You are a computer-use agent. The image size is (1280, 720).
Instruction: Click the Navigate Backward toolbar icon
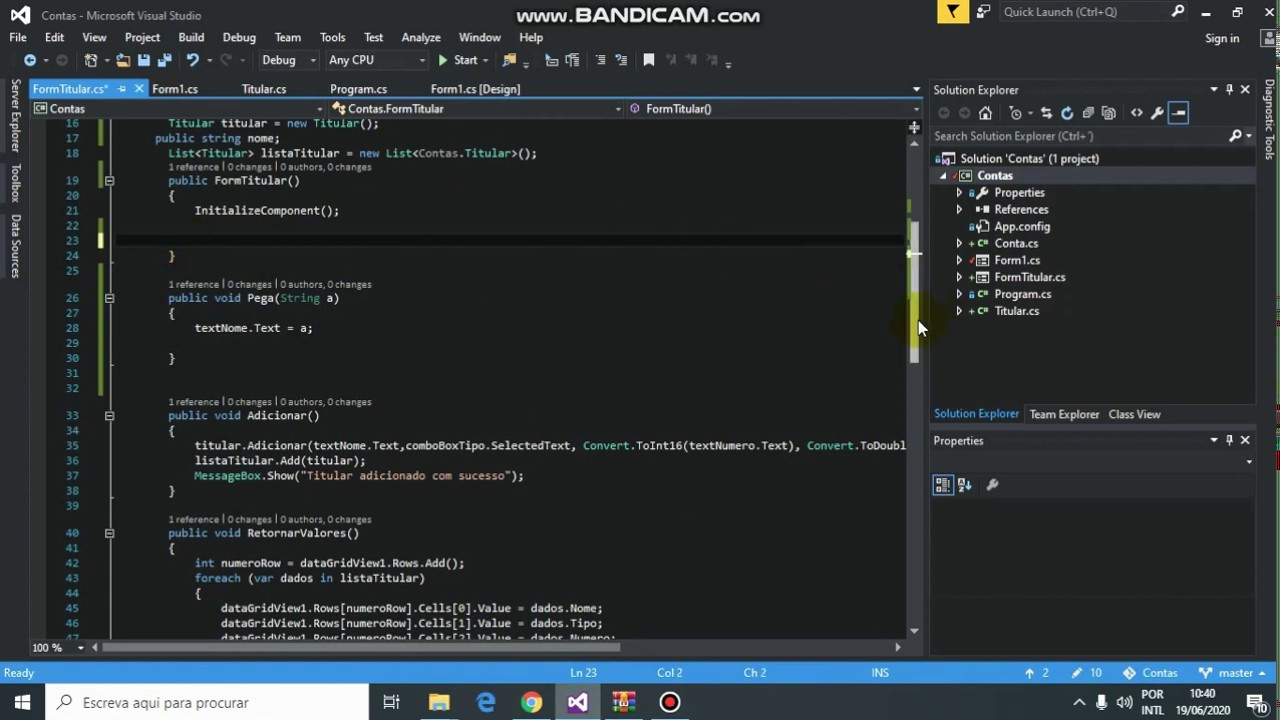click(x=30, y=60)
